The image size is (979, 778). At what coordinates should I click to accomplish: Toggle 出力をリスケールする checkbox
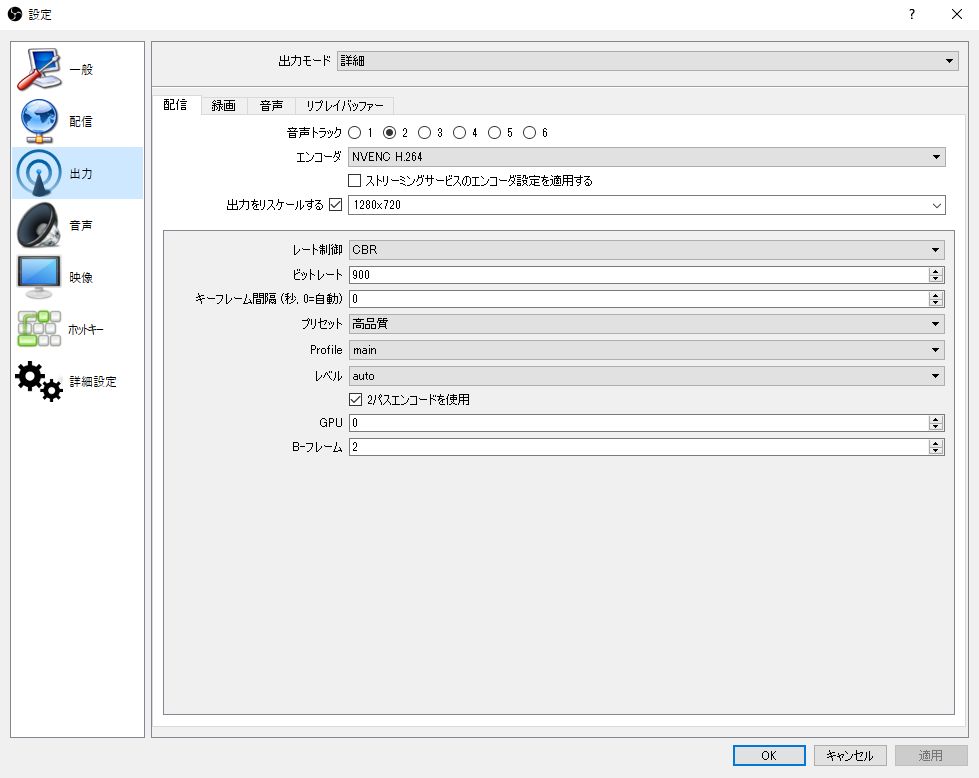pyautogui.click(x=336, y=204)
